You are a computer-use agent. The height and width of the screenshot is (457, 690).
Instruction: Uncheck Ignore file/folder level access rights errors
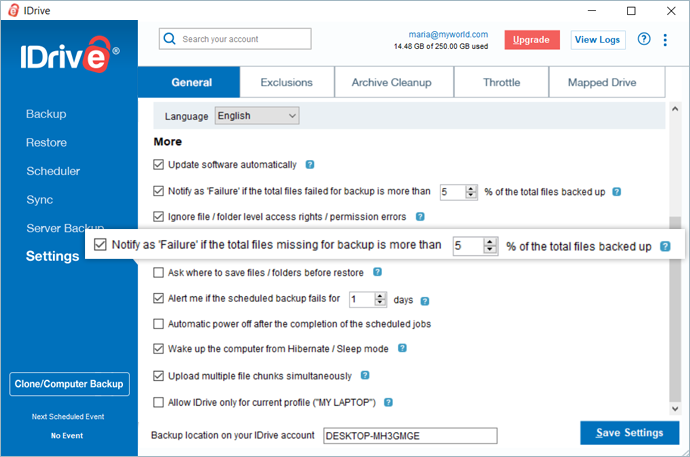pos(158,216)
